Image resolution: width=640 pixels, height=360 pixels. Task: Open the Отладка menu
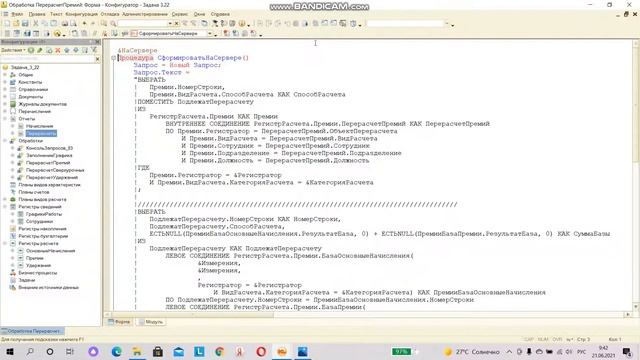[x=110, y=14]
